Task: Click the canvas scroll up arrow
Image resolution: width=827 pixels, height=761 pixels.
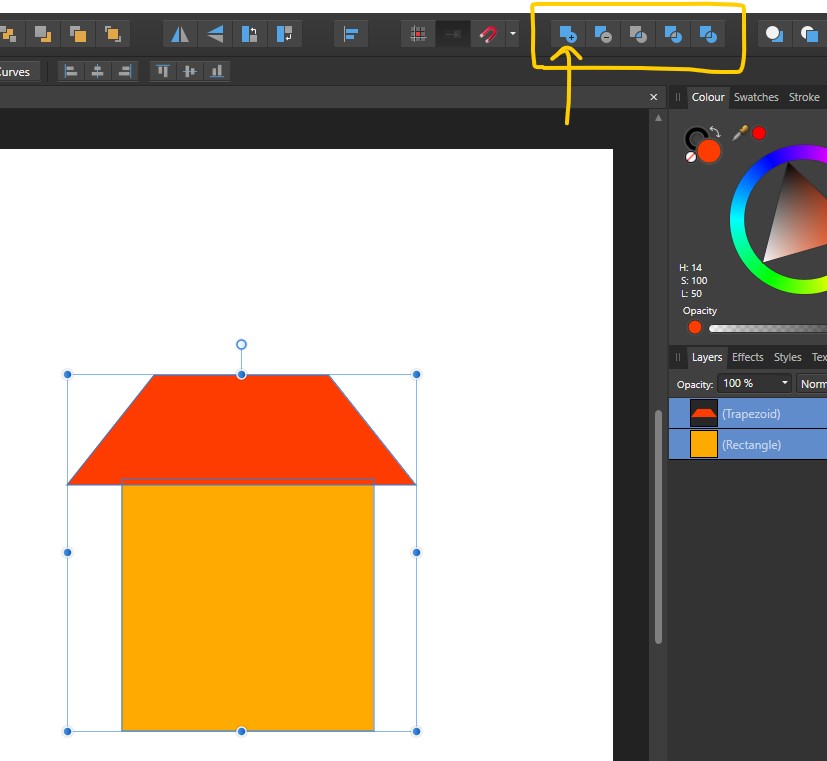Action: [658, 118]
